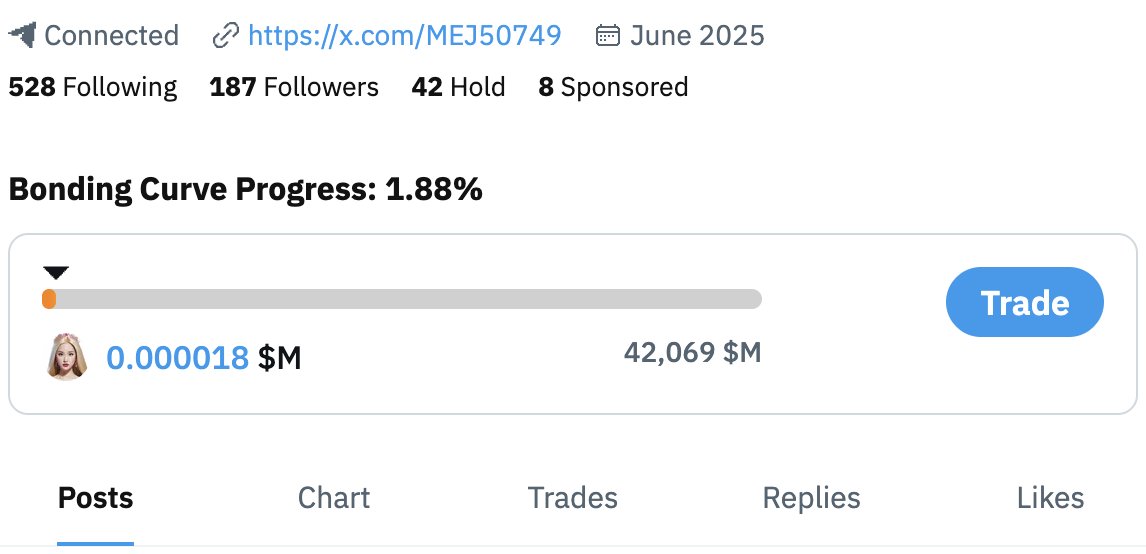Click the orange progress bar fill

click(49, 299)
